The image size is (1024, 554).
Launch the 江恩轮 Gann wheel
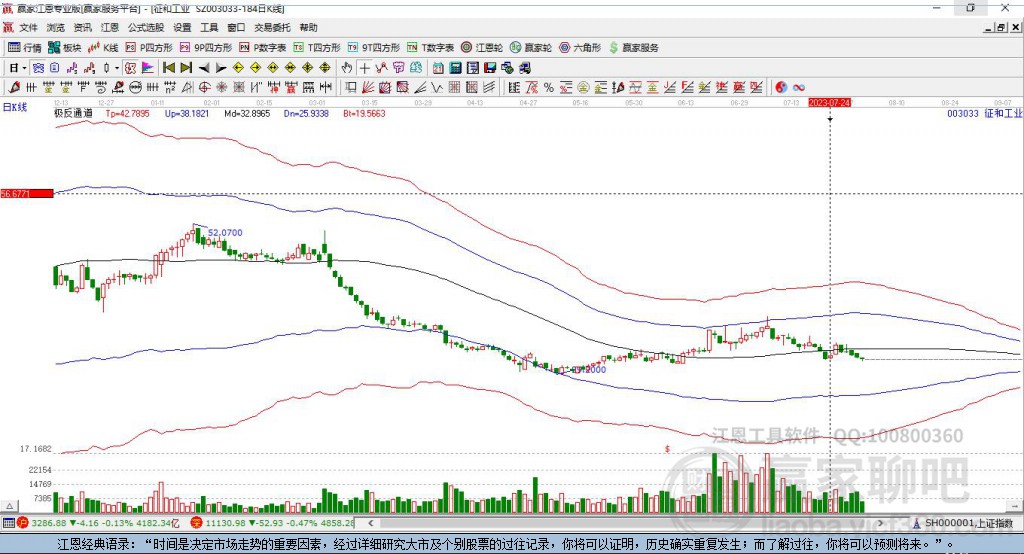click(482, 48)
